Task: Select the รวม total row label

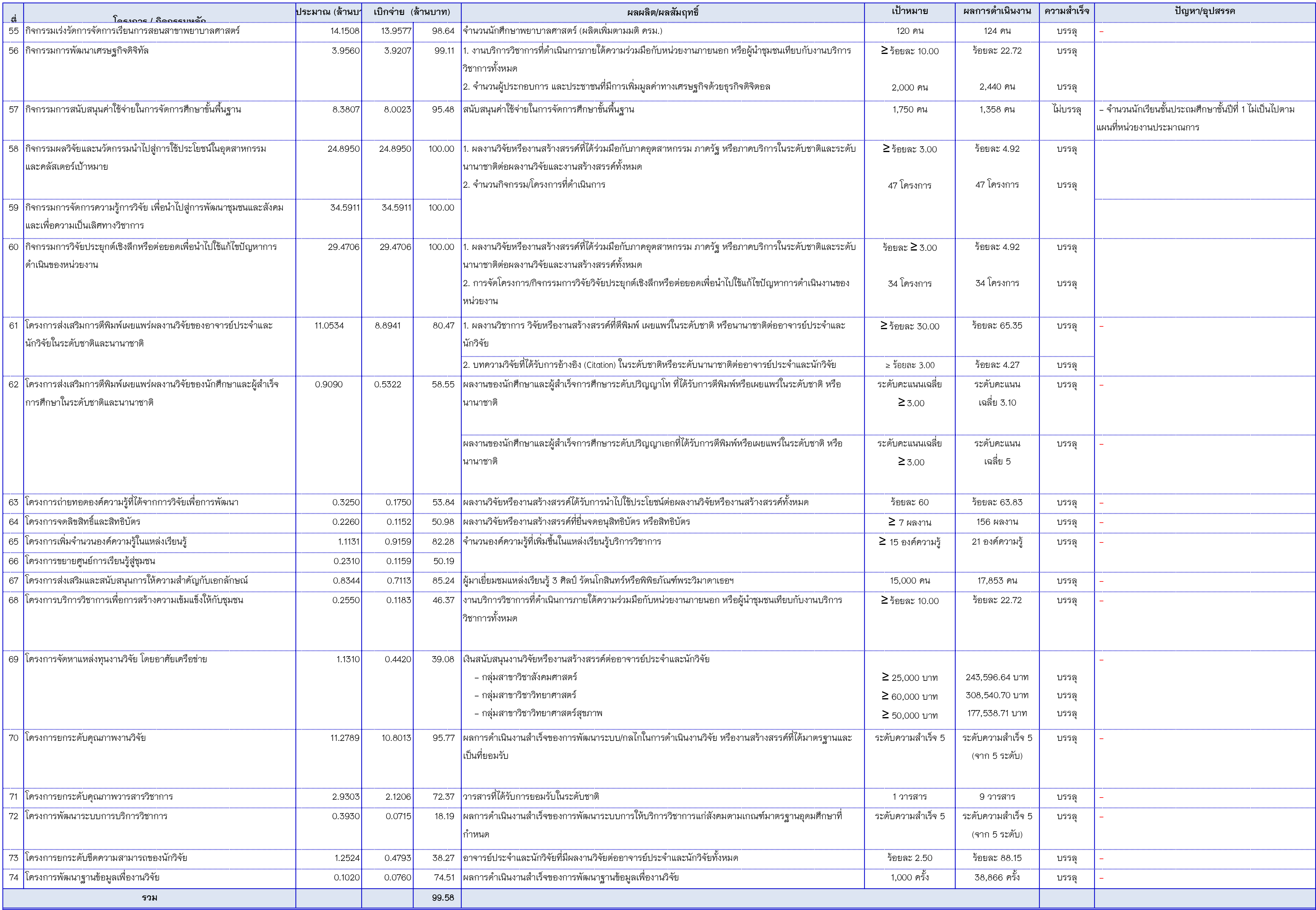Action: pyautogui.click(x=149, y=898)
